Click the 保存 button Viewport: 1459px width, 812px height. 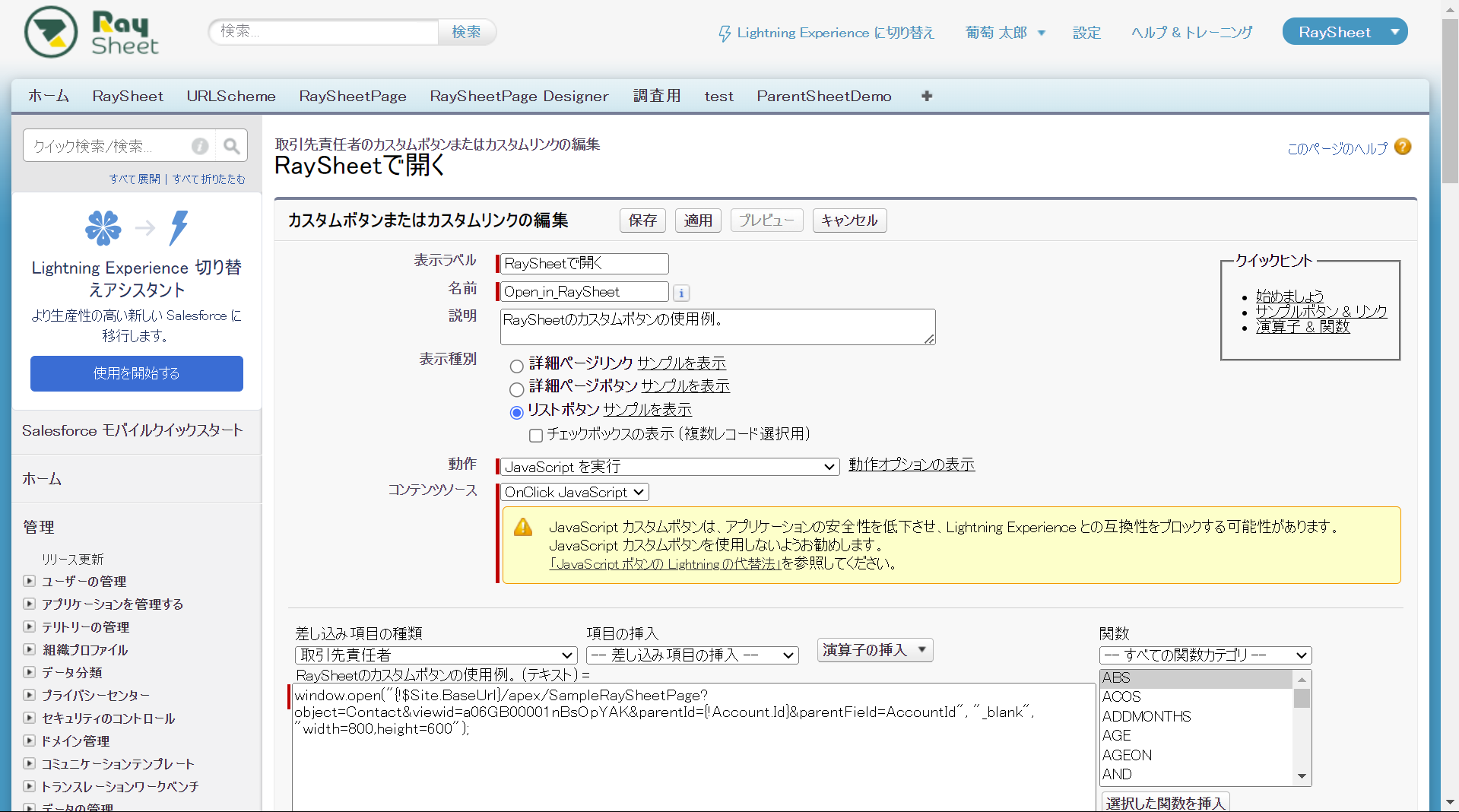[642, 220]
